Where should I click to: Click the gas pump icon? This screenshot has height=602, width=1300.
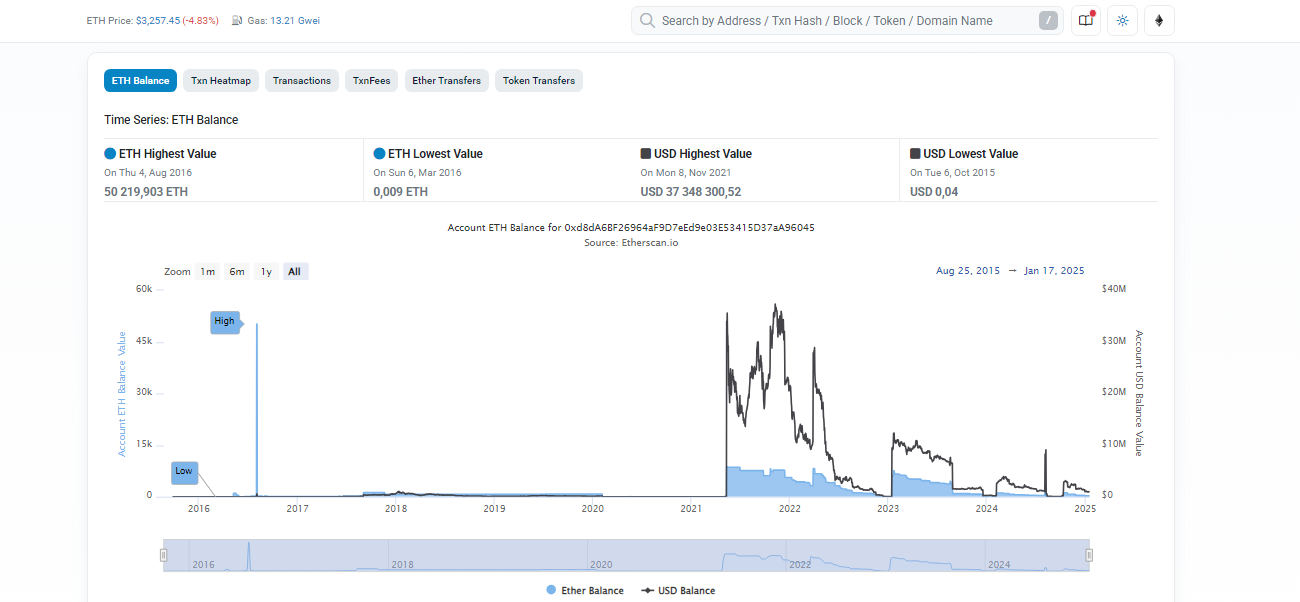pos(236,21)
